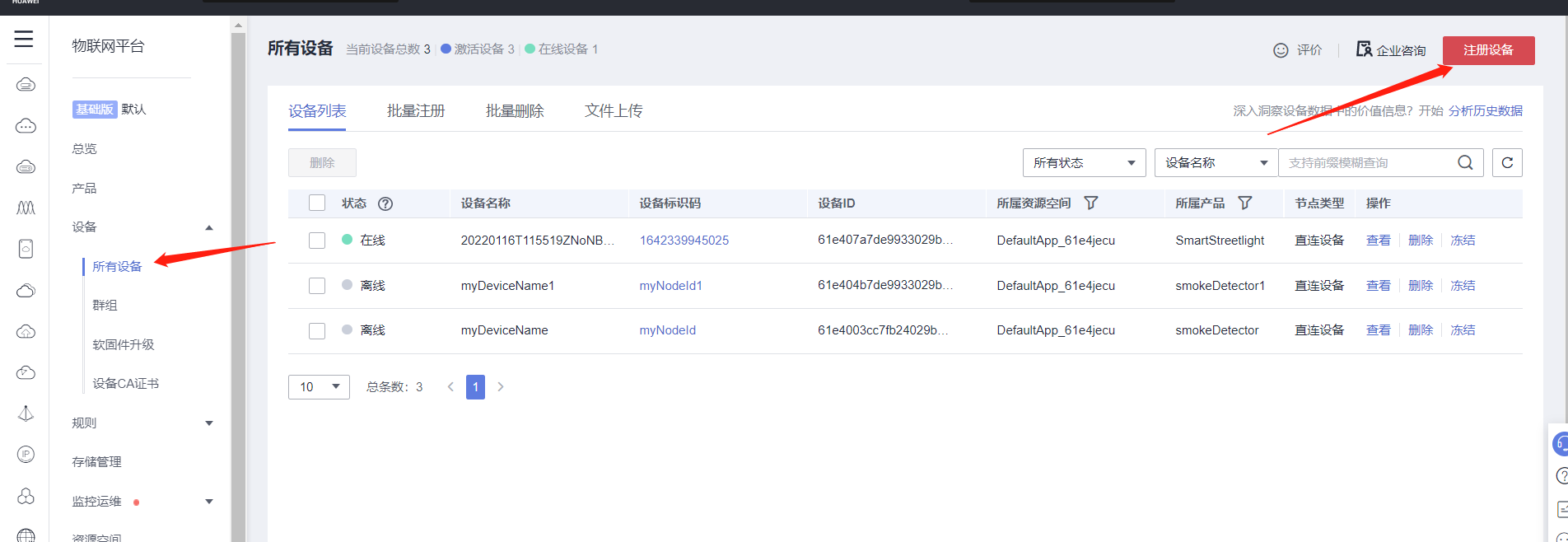Go to next page arrow

500,387
